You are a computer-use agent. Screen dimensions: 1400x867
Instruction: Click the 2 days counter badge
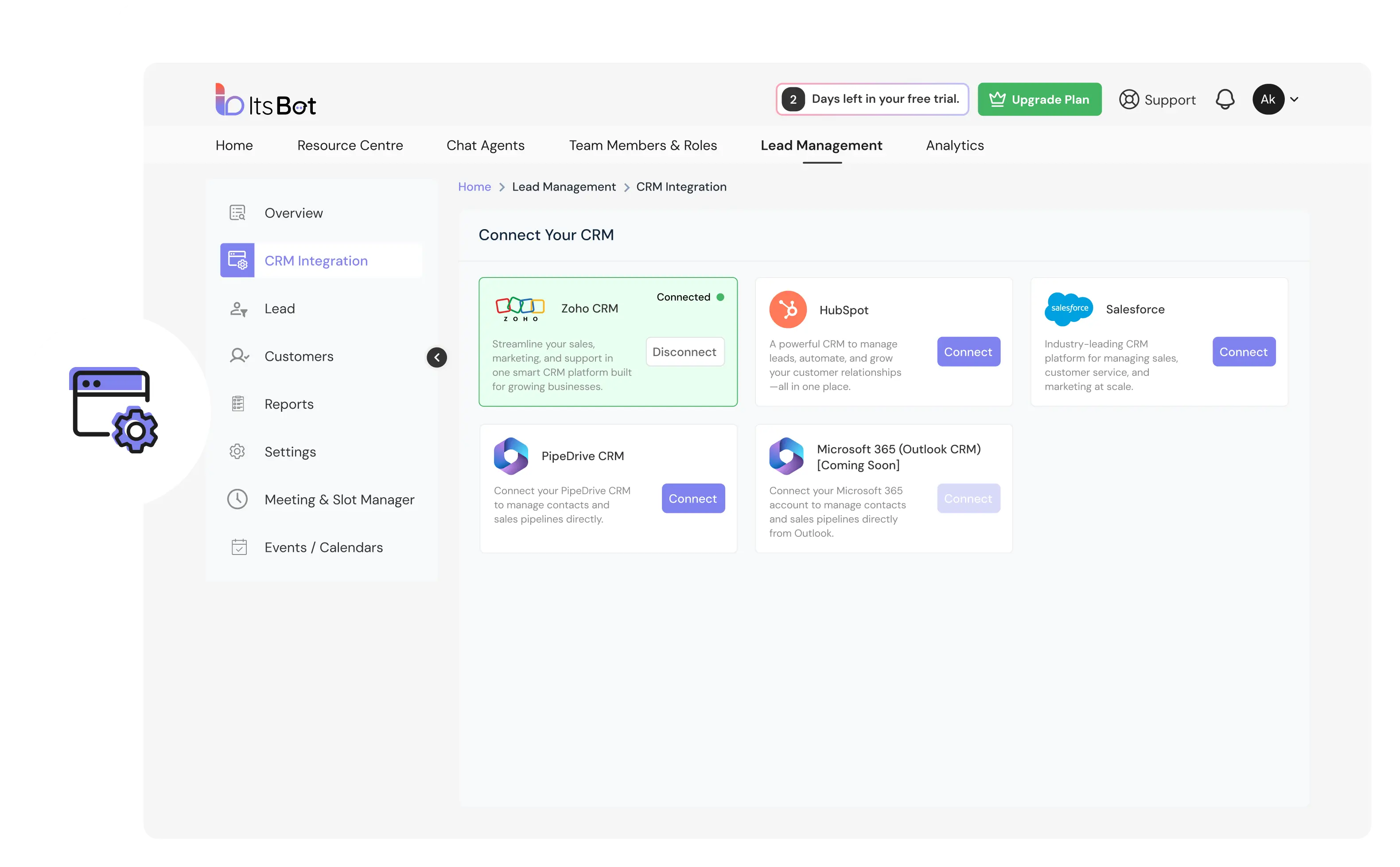[x=793, y=99]
